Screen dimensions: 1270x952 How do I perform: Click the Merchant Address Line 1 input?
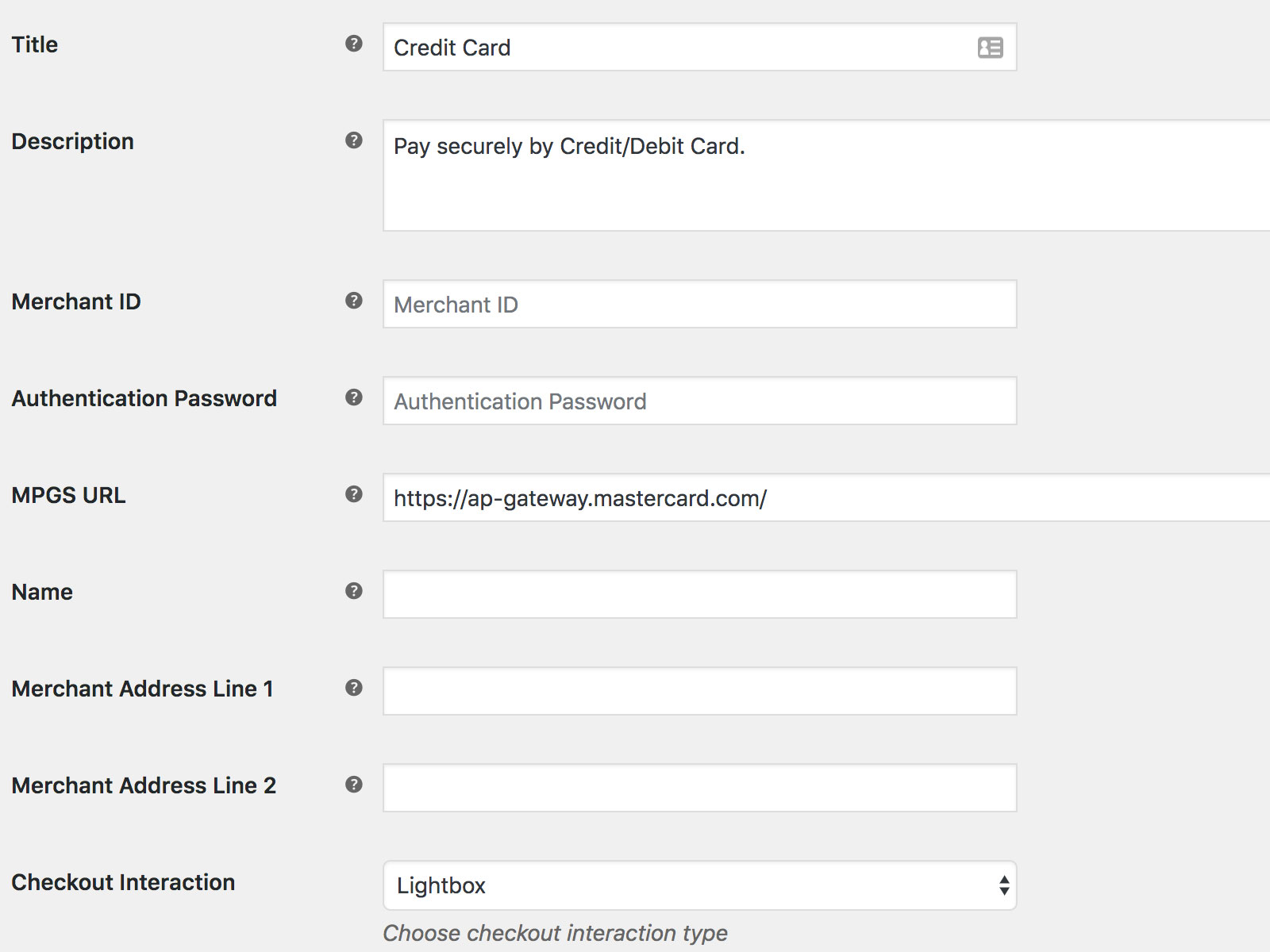coord(699,691)
